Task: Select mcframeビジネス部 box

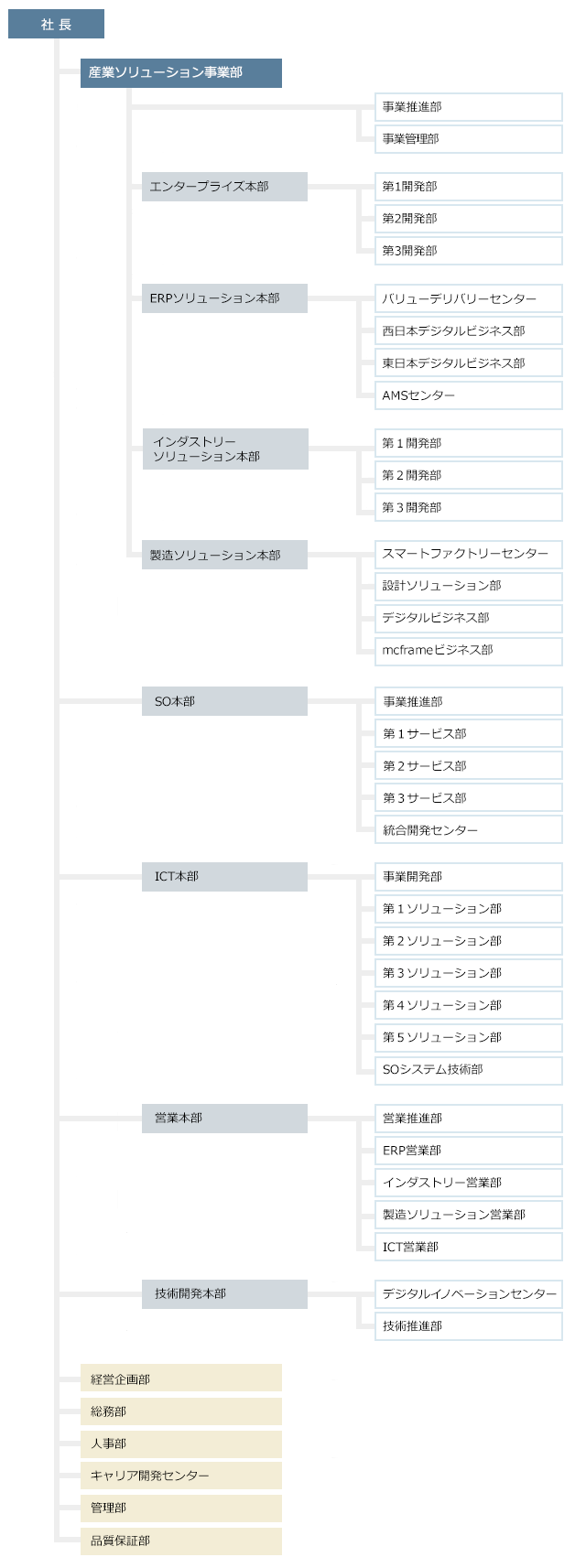Action: pos(469,650)
